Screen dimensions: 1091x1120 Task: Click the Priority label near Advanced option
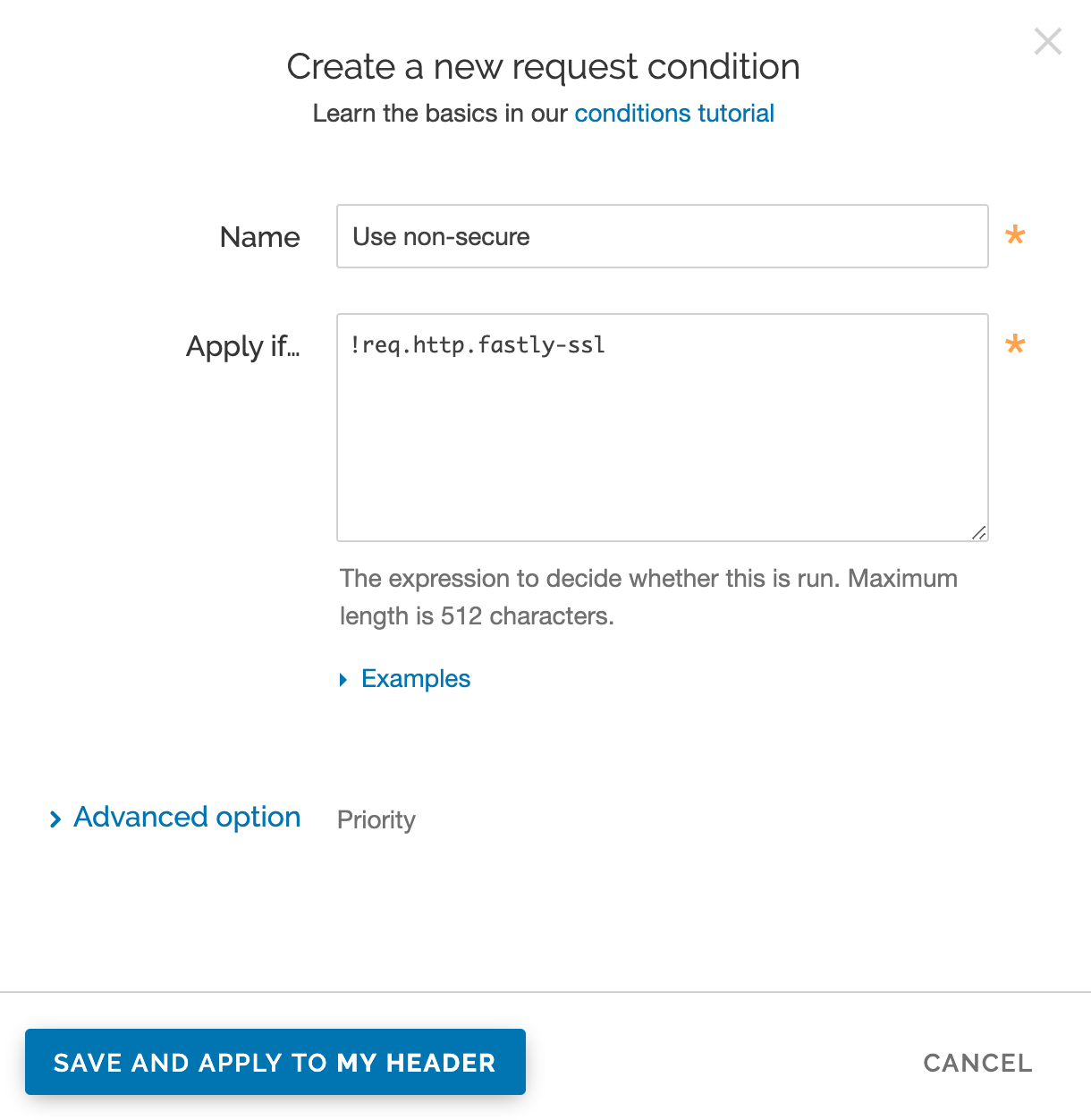376,819
